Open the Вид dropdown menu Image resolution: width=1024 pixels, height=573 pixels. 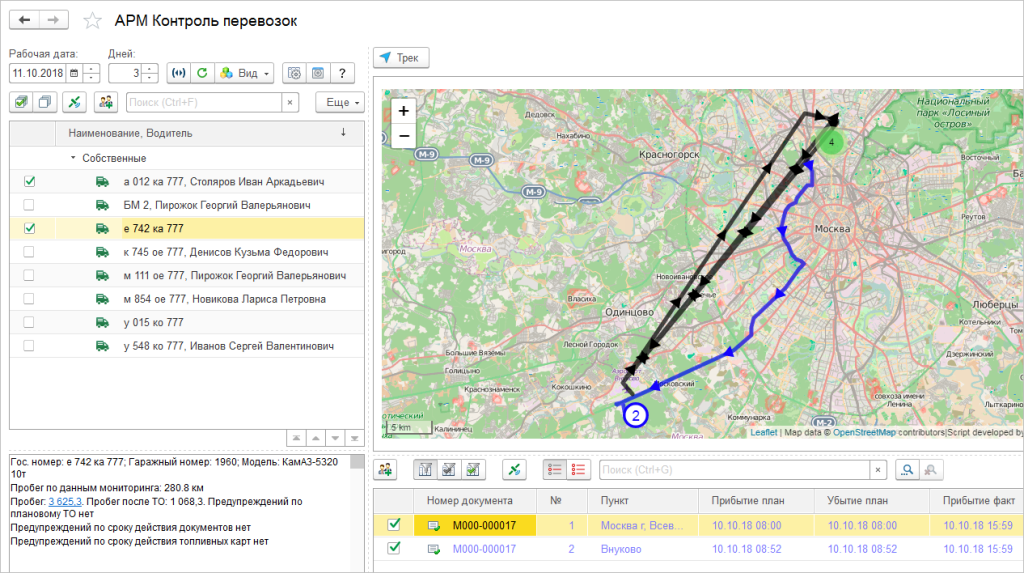(x=245, y=73)
